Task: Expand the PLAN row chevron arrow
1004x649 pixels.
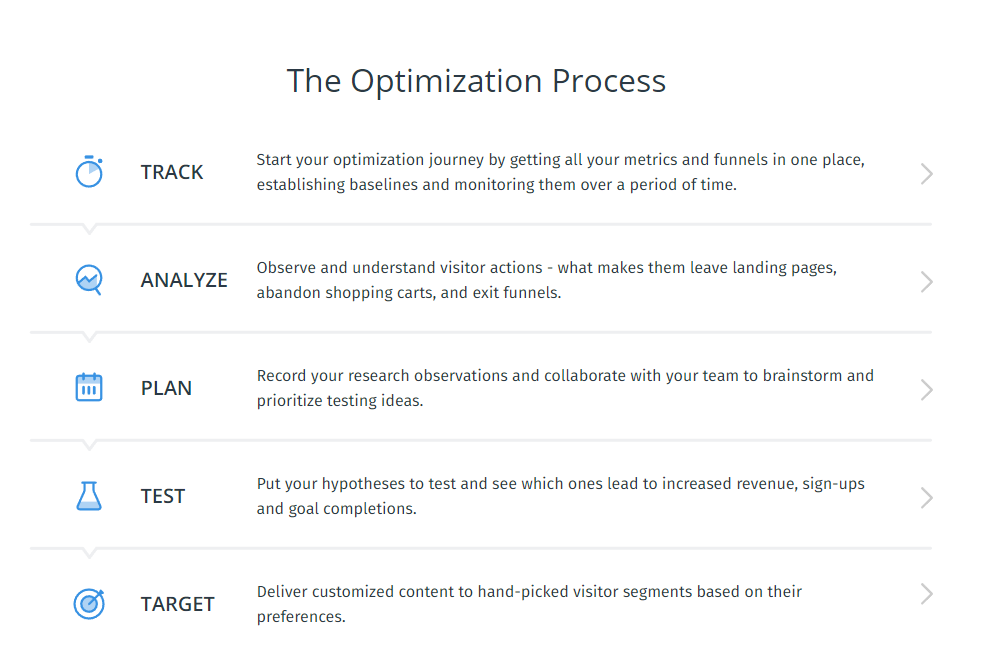Action: tap(927, 390)
